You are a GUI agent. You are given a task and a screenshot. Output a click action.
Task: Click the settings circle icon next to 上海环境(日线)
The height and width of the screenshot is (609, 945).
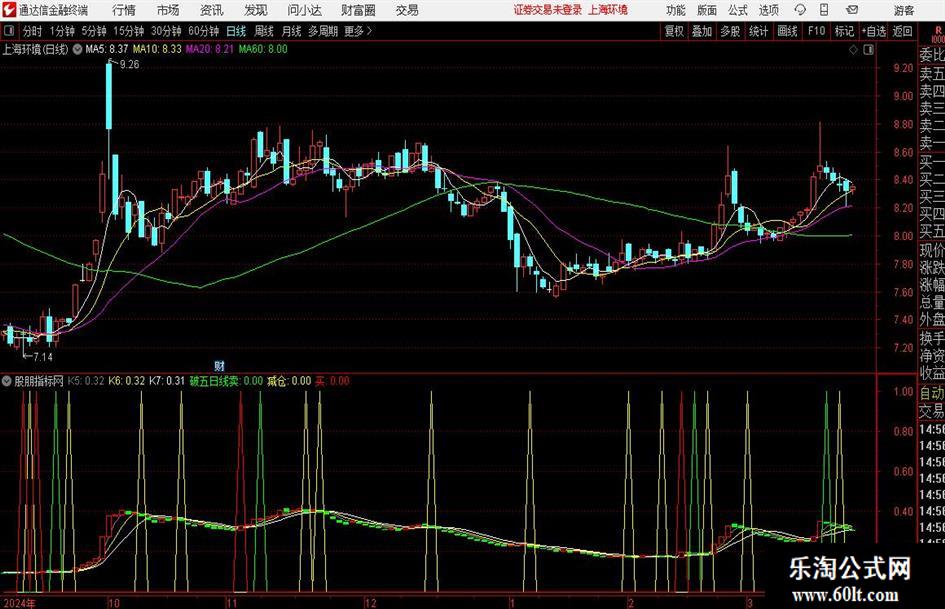click(77, 49)
